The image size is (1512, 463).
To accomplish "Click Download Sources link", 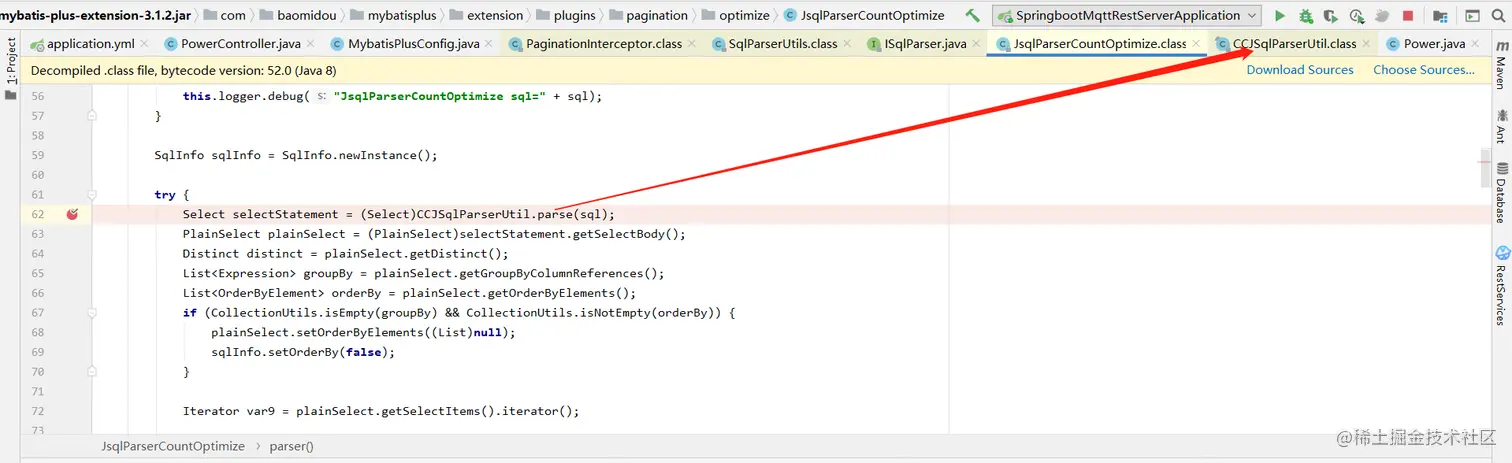I will [1300, 70].
